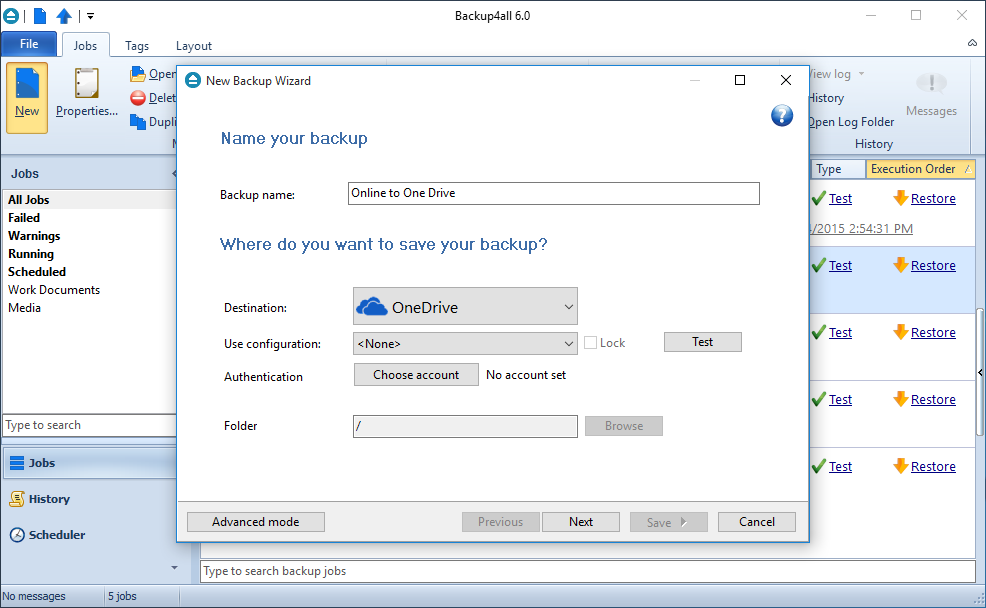Viewport: 986px width, 608px height.
Task: Click quick-access blue up-arrow backup icon
Action: 64,16
